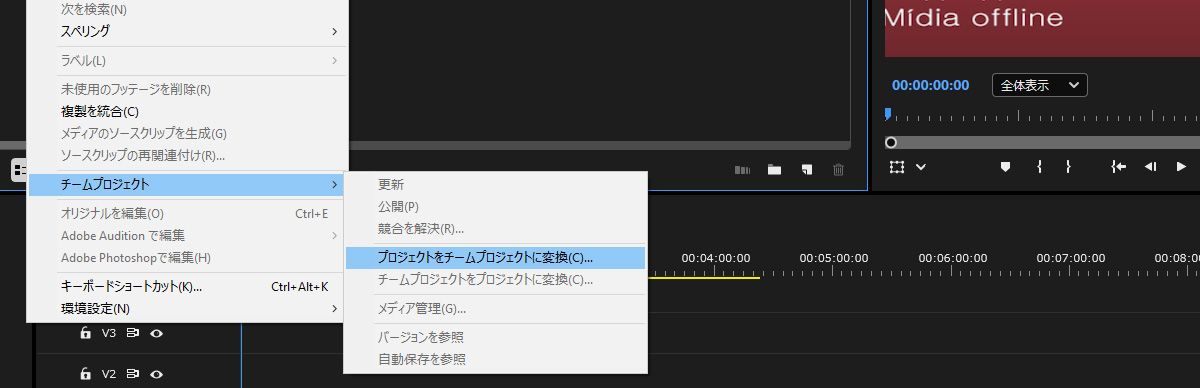1200x388 pixels.
Task: Toggle sync lock on track V3
Action: (132, 334)
